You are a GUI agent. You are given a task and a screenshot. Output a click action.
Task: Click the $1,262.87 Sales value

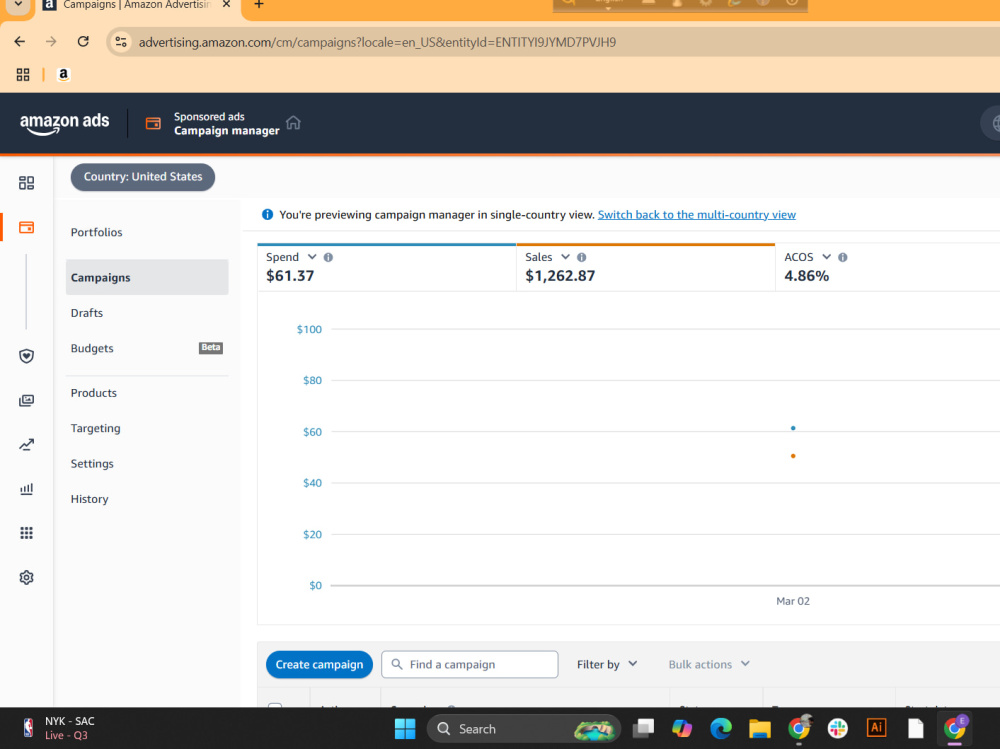[x=560, y=276]
